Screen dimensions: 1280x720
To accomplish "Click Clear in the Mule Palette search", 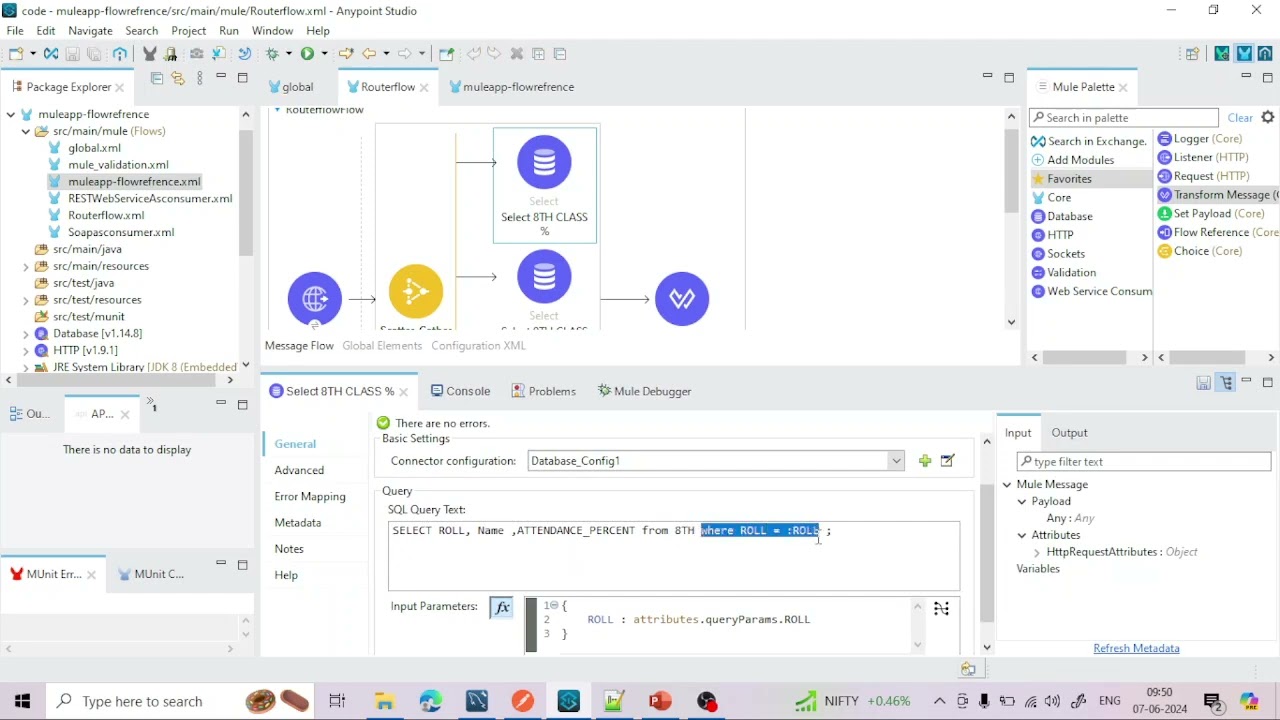I will pos(1240,118).
